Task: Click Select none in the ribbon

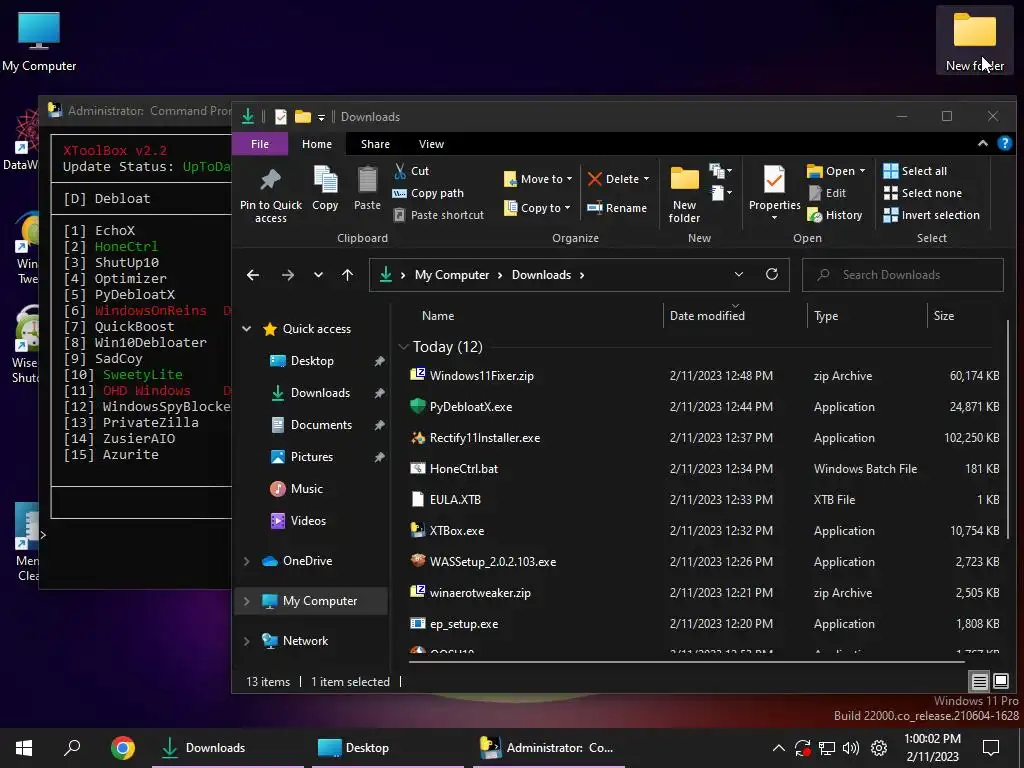Action: click(922, 193)
